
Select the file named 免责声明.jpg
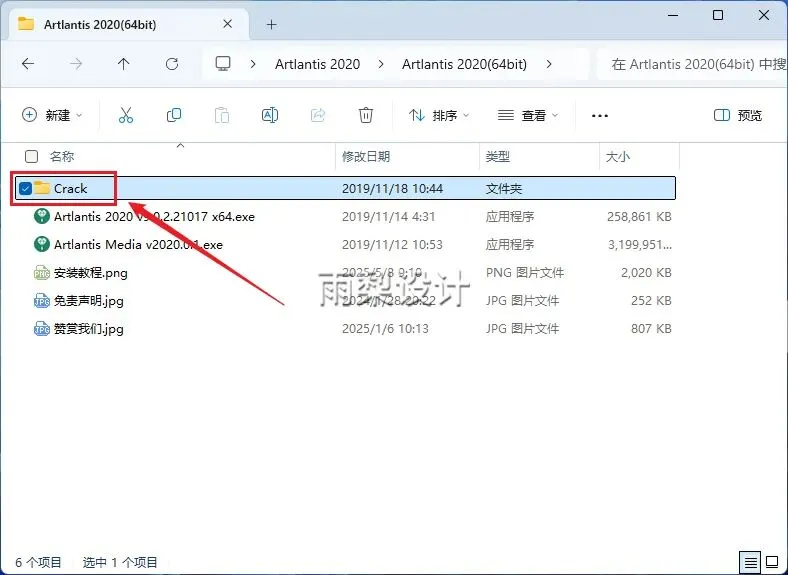pyautogui.click(x=88, y=301)
